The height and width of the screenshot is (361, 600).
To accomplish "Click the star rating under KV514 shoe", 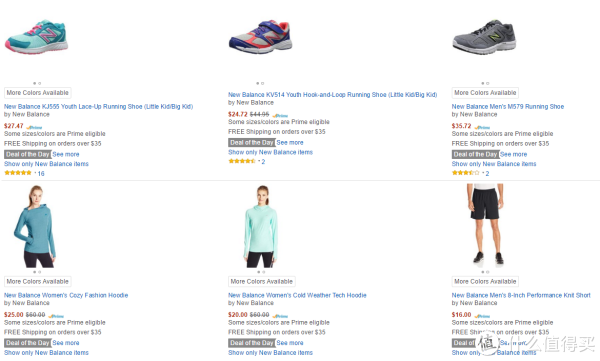I will coord(246,161).
